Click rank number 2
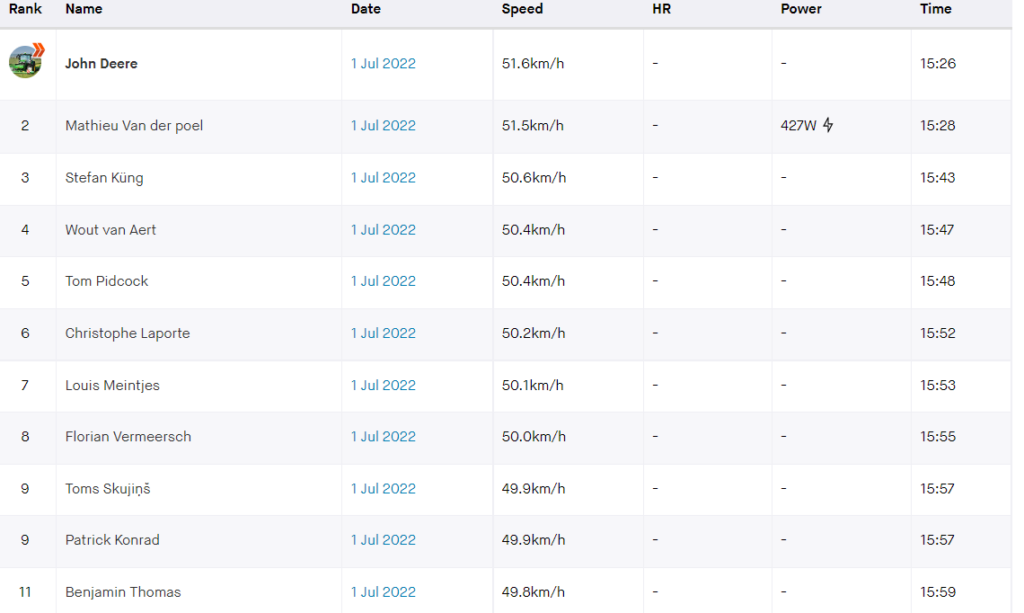The height and width of the screenshot is (613, 1024). (x=25, y=125)
